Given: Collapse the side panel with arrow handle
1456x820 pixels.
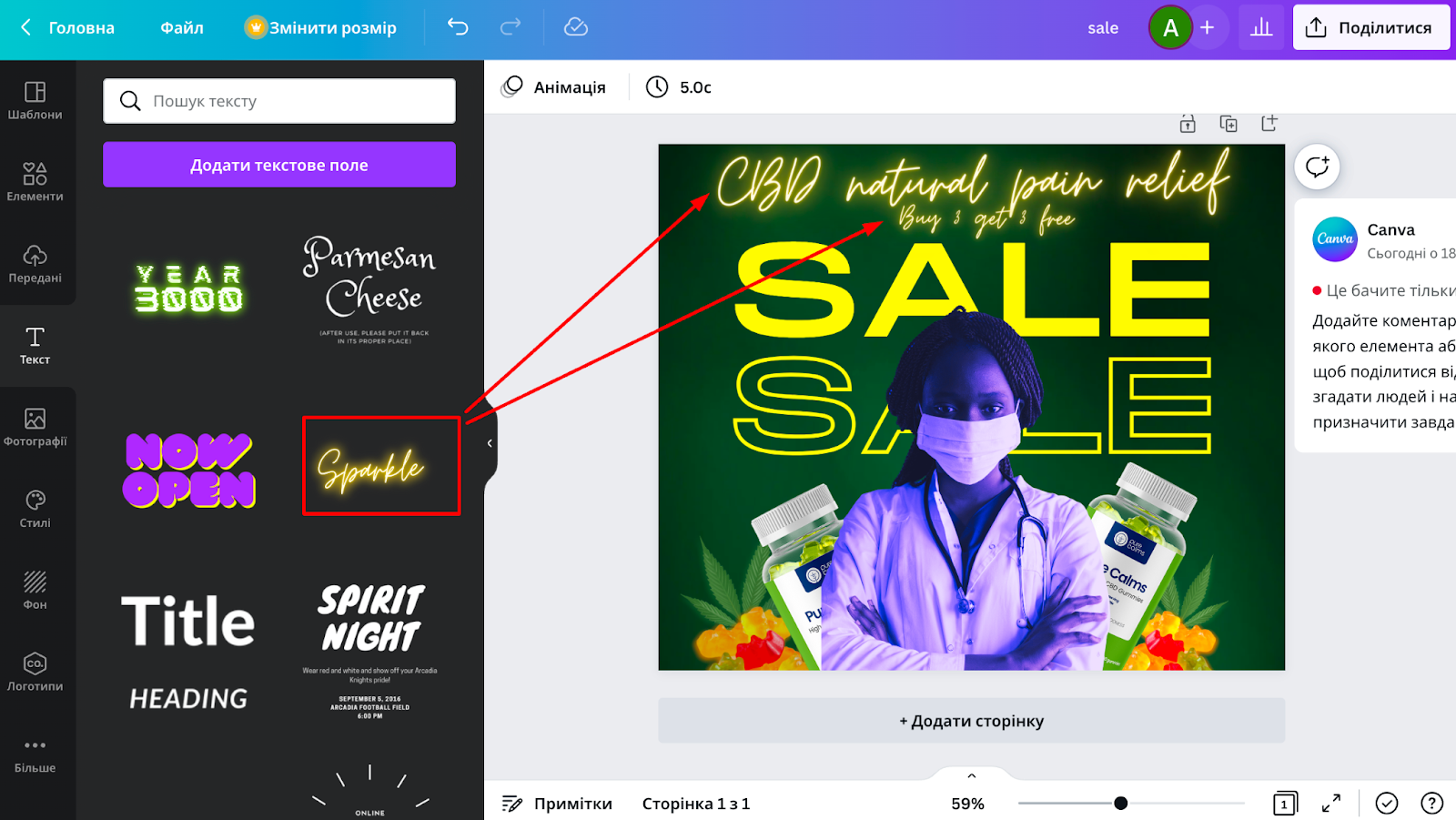Looking at the screenshot, I should pyautogui.click(x=490, y=443).
